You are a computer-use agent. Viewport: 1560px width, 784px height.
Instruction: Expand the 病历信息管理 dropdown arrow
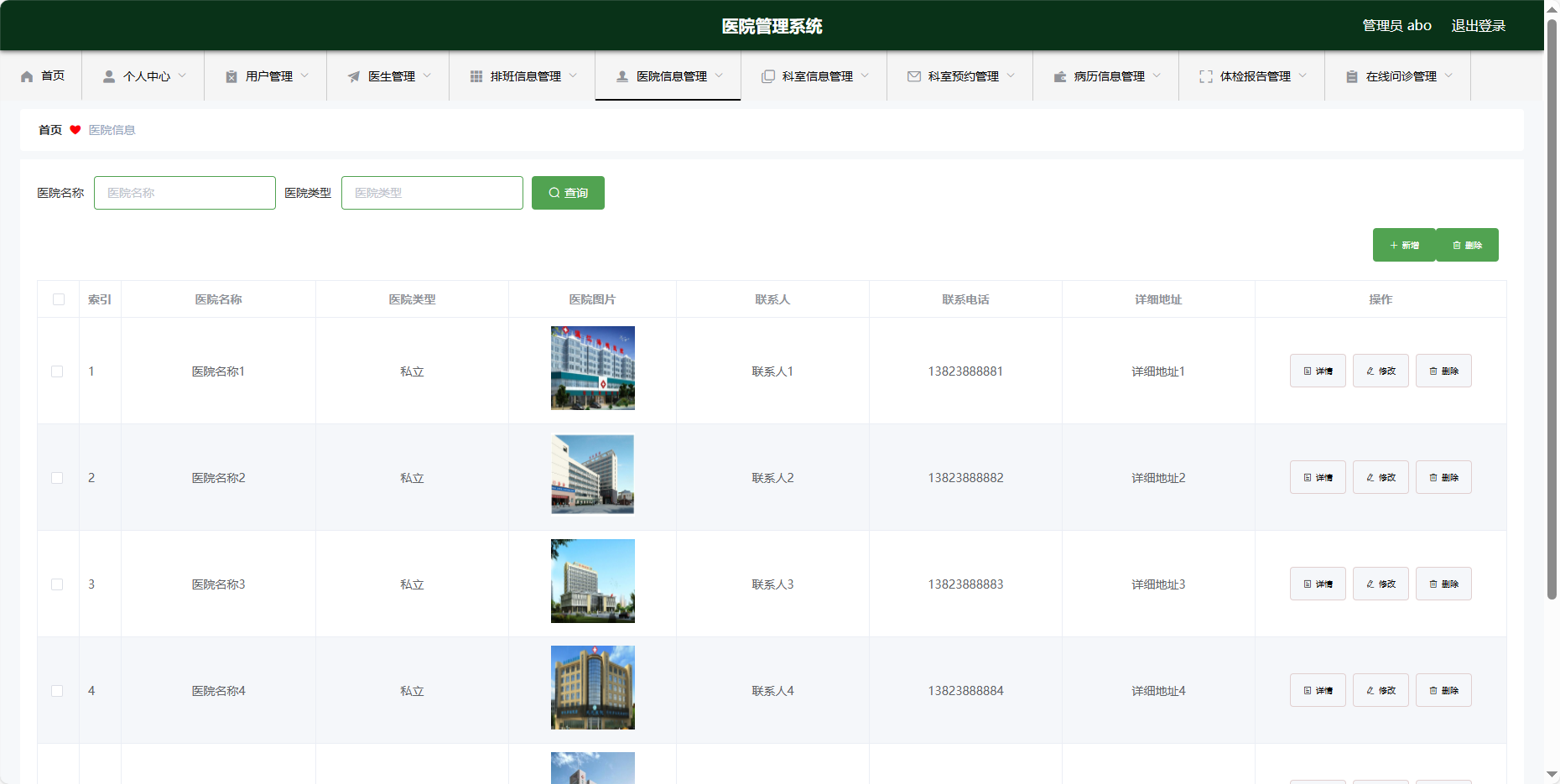pos(1157,75)
